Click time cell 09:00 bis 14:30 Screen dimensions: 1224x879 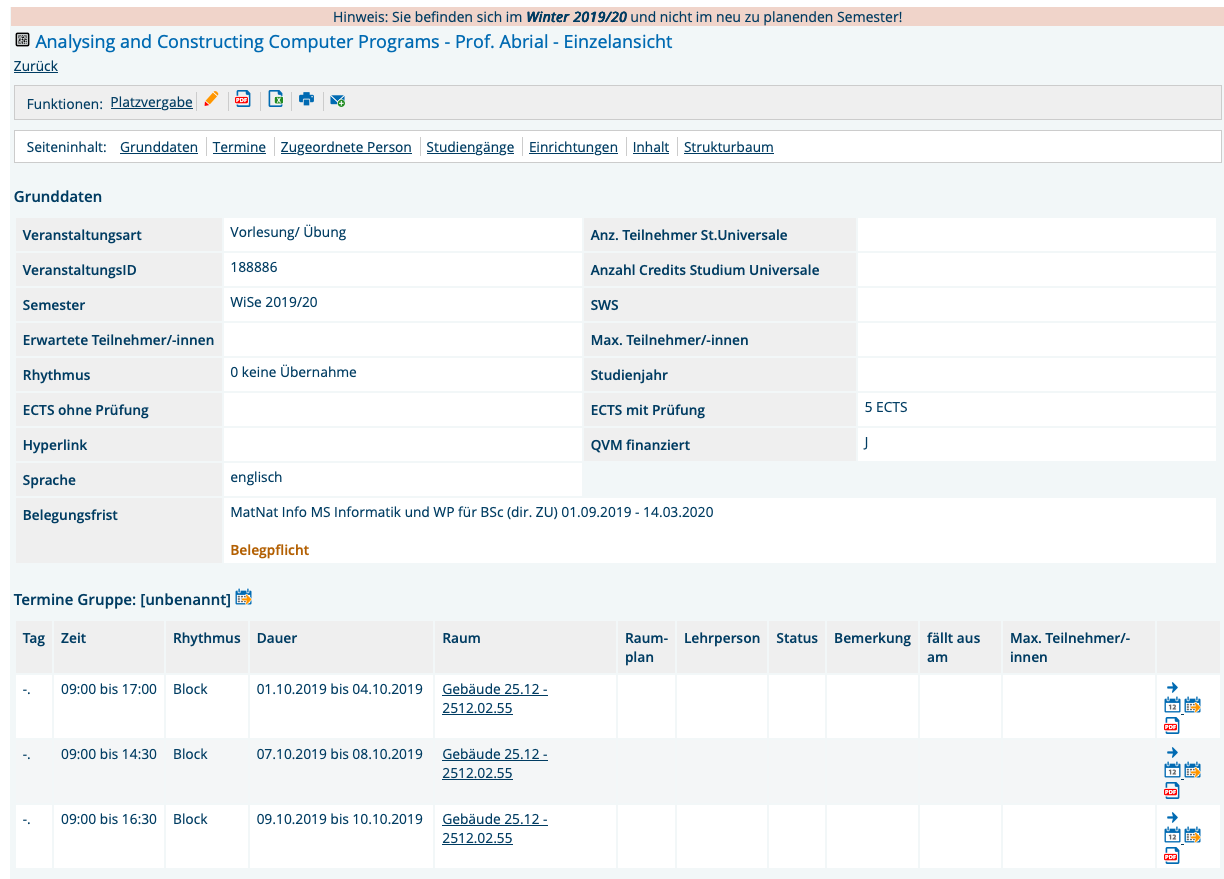(109, 754)
